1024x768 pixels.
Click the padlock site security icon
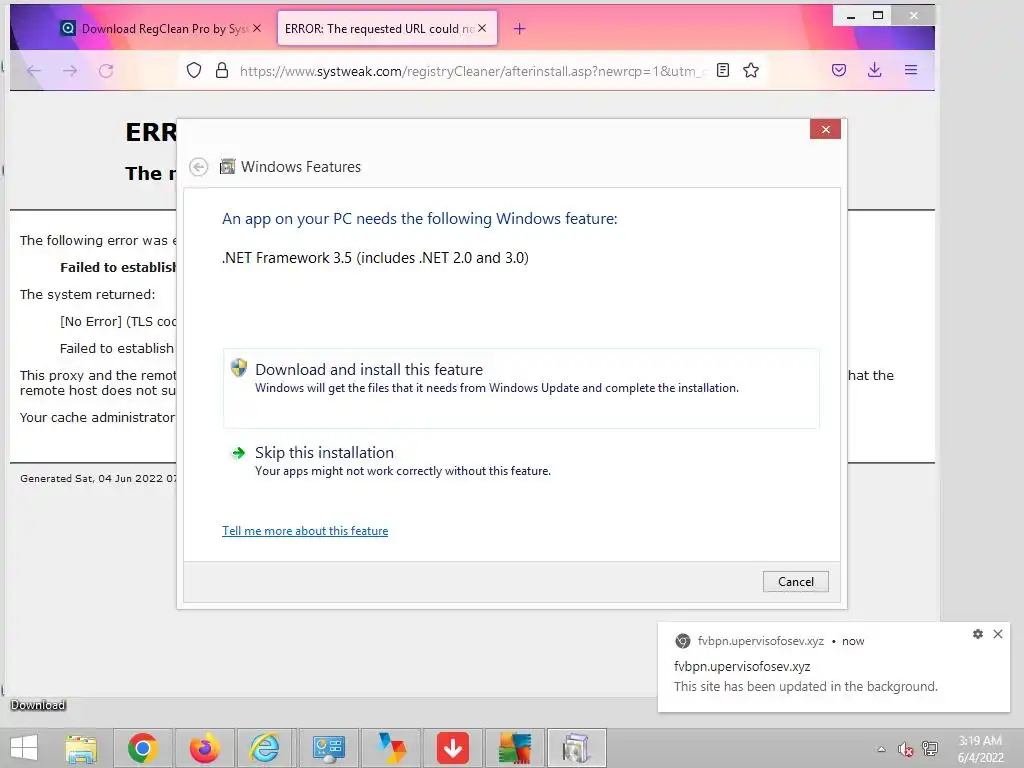pos(222,71)
